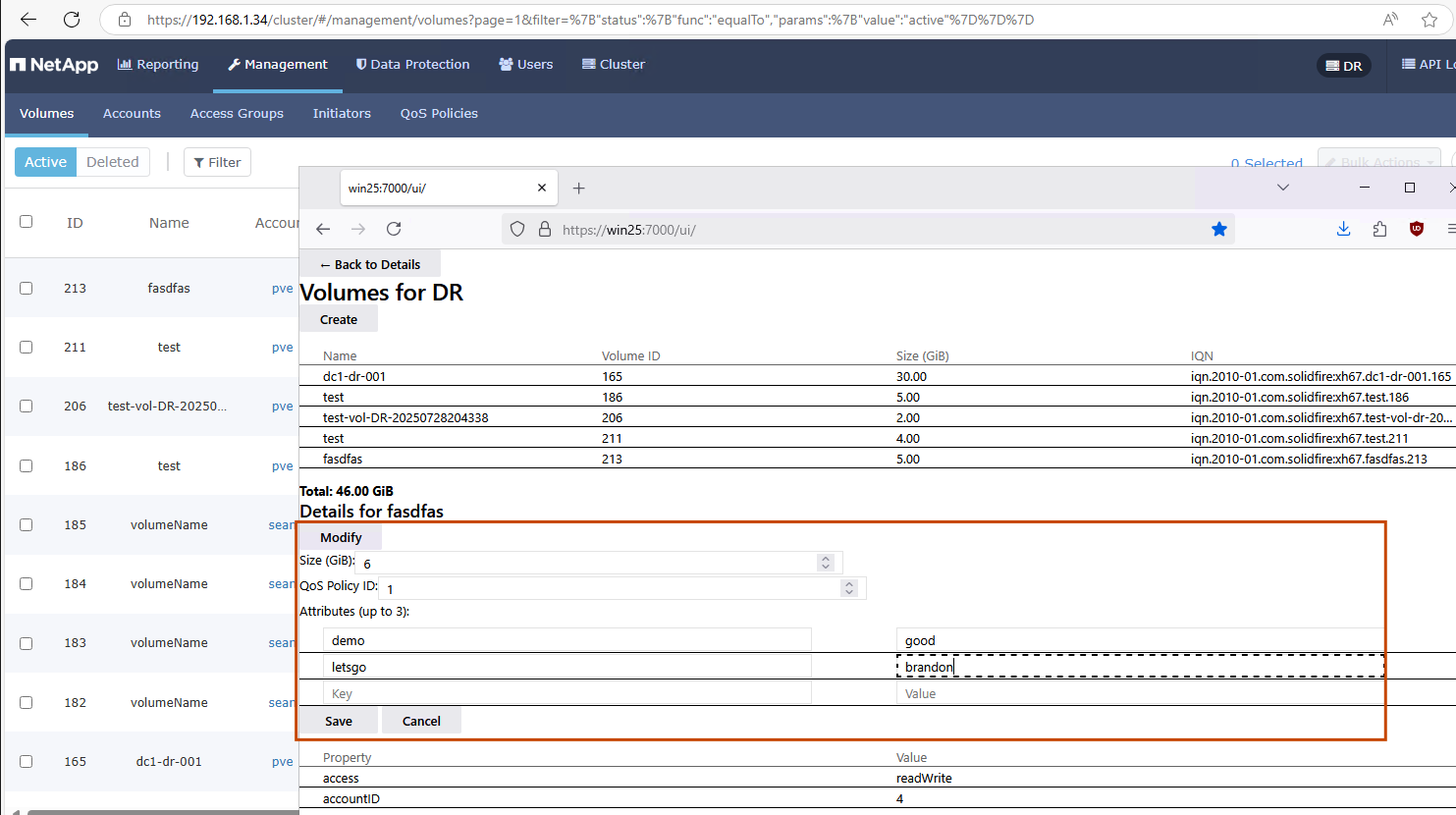The height and width of the screenshot is (815, 1456).
Task: Click the uBlock Origin shield icon
Action: pos(1416,229)
